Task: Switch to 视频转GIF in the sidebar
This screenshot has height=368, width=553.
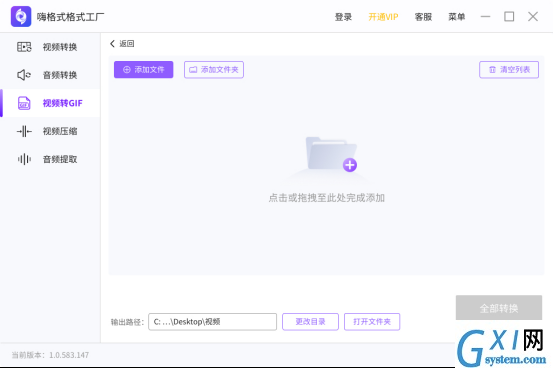Action: tap(50, 103)
